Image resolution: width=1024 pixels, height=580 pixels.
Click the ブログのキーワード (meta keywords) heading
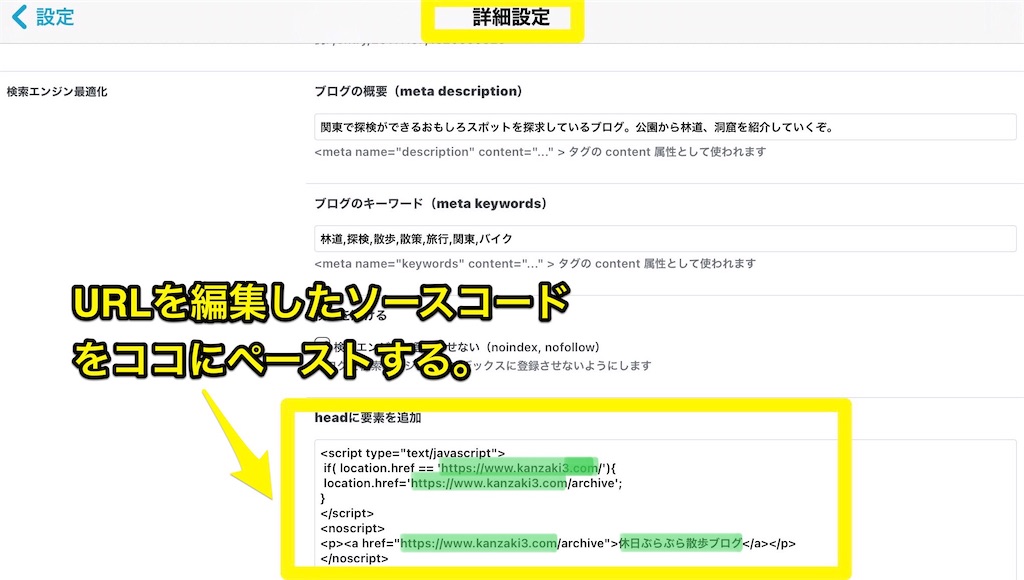(x=430, y=203)
